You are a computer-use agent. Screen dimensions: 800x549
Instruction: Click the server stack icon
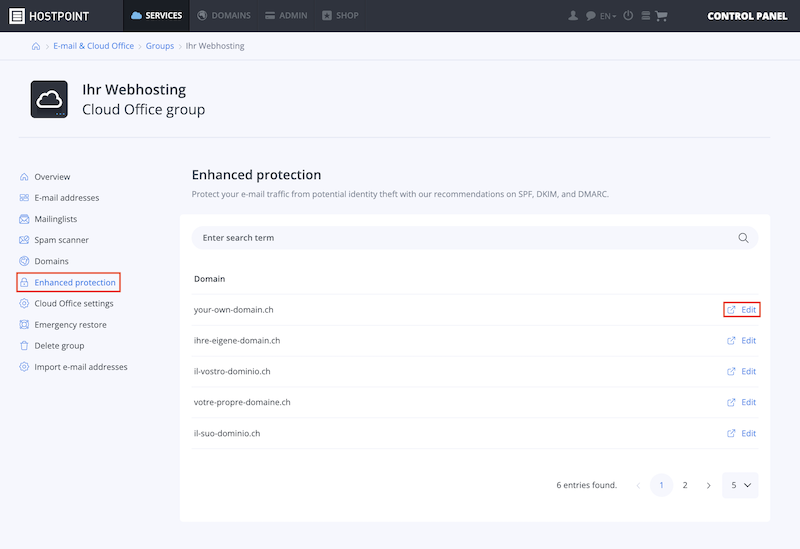pyautogui.click(x=645, y=16)
